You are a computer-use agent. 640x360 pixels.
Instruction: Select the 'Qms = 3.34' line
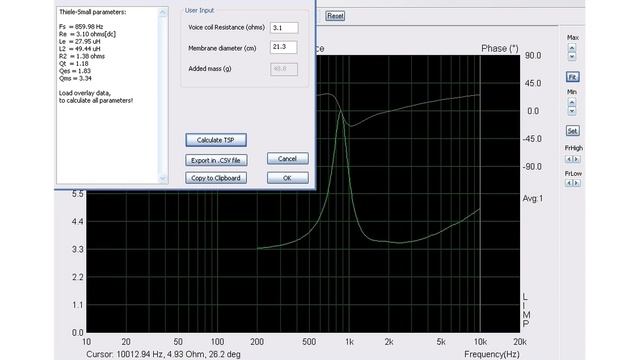(x=75, y=78)
